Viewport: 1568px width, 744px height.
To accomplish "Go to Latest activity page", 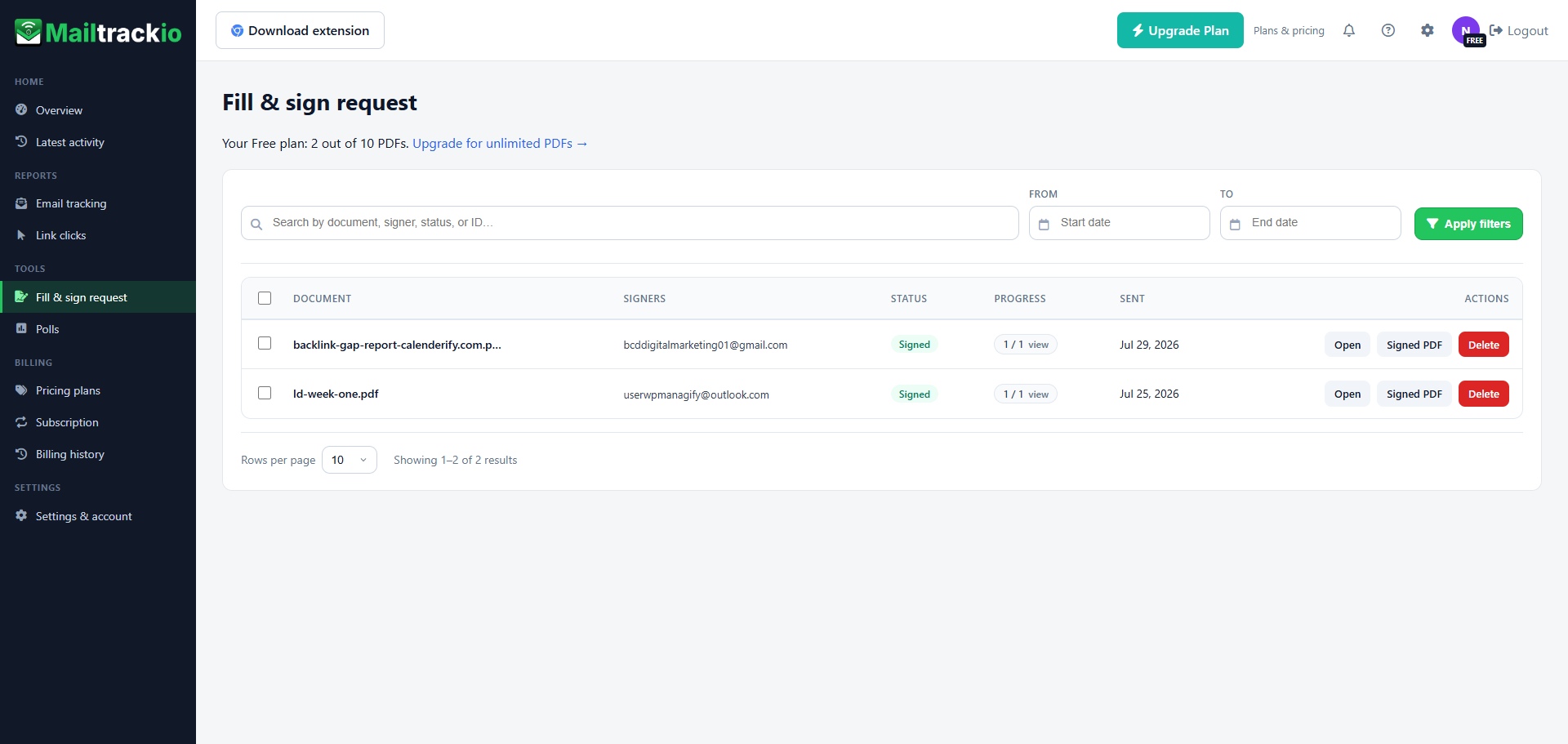I will (x=98, y=142).
